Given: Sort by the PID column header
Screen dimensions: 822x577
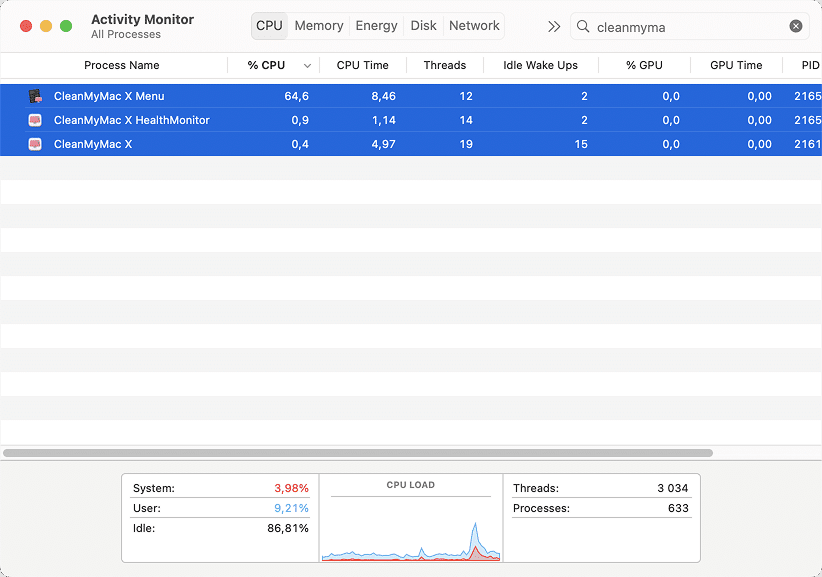Looking at the screenshot, I should click(810, 65).
